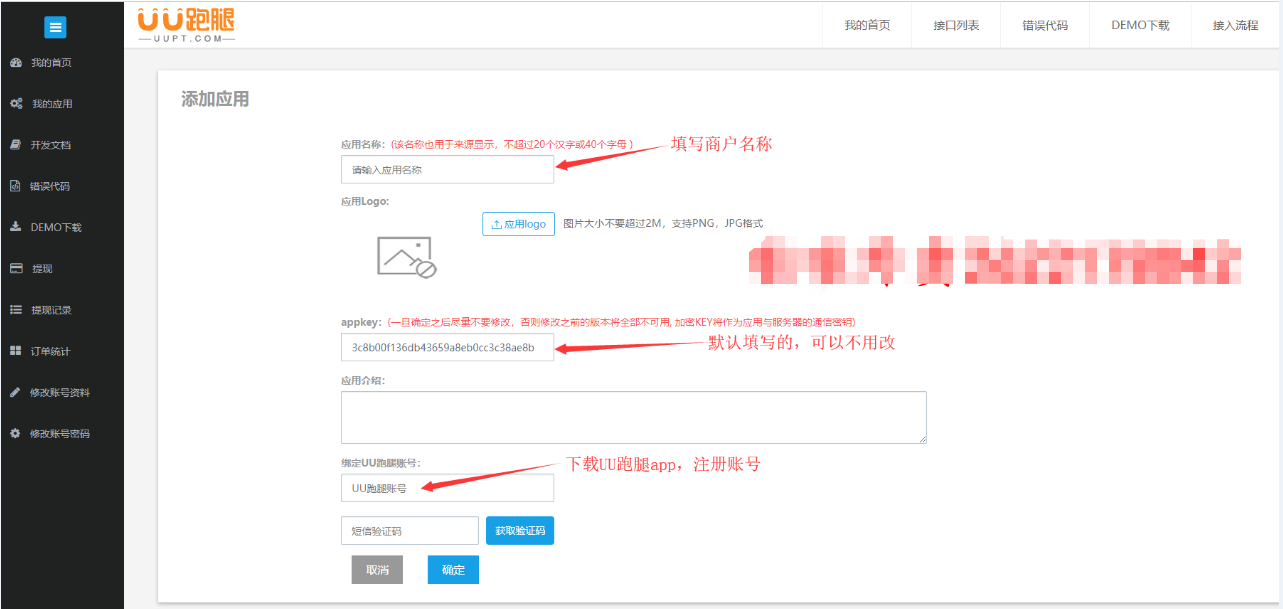Open 错误代码 in the top navigation
The image size is (1283, 609).
click(1045, 25)
